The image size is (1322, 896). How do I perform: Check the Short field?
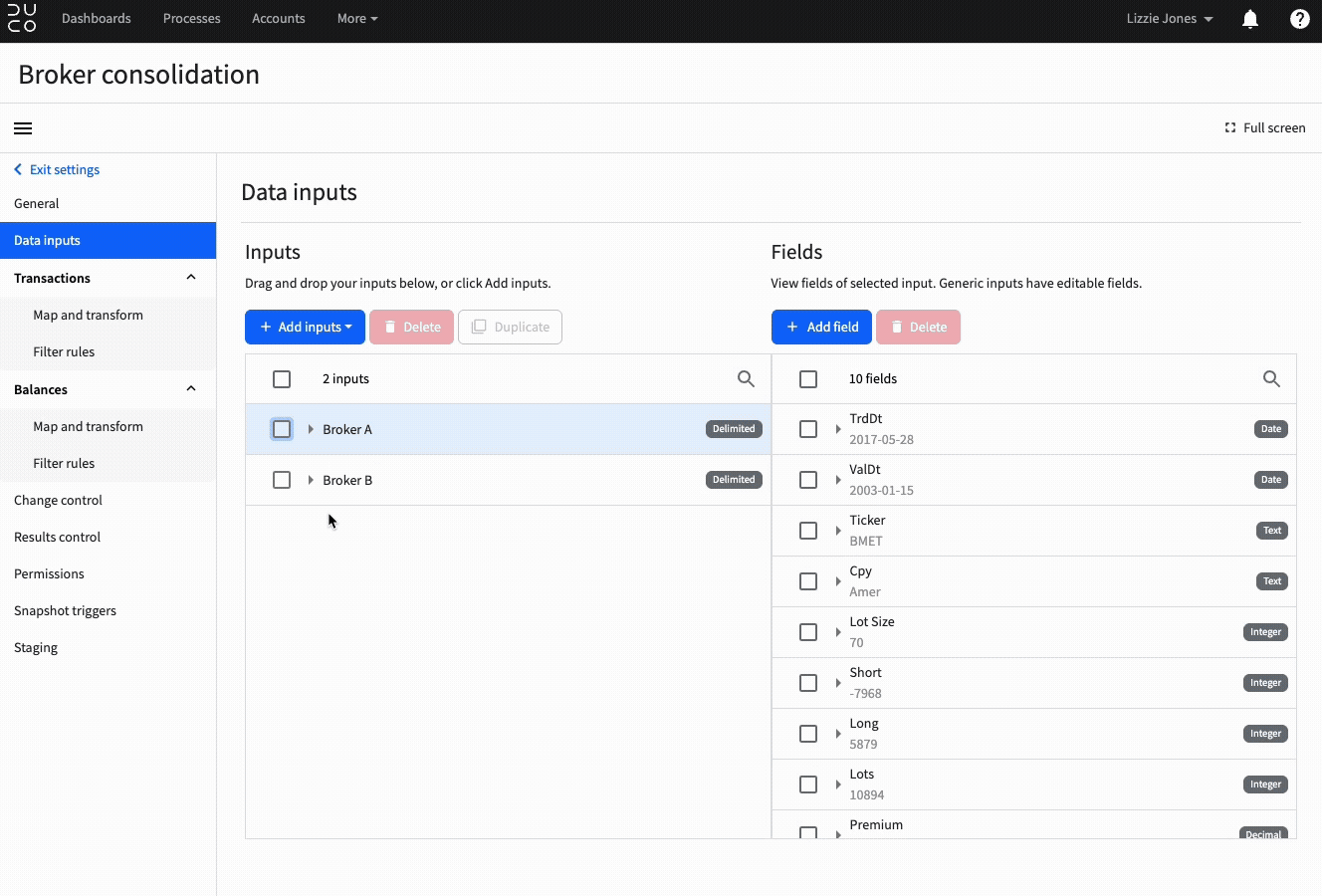click(808, 683)
